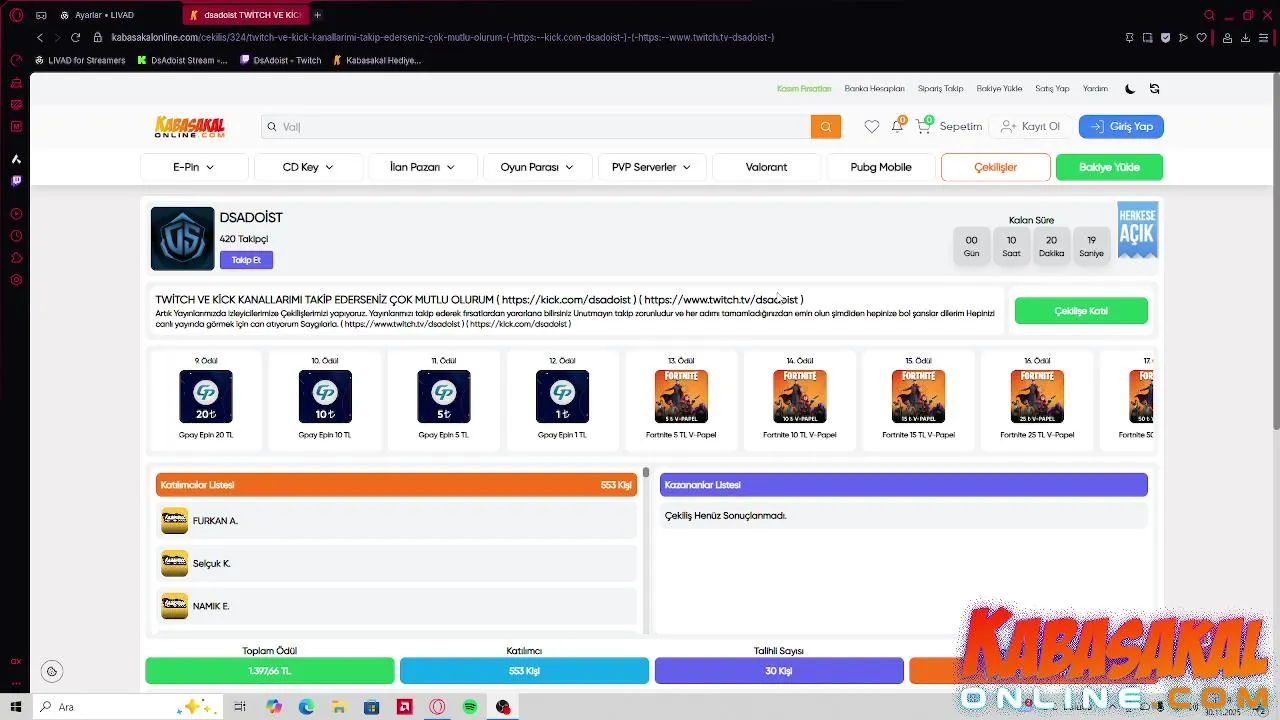Click participant FURKAN A. row
The height and width of the screenshot is (720, 1280).
397,521
